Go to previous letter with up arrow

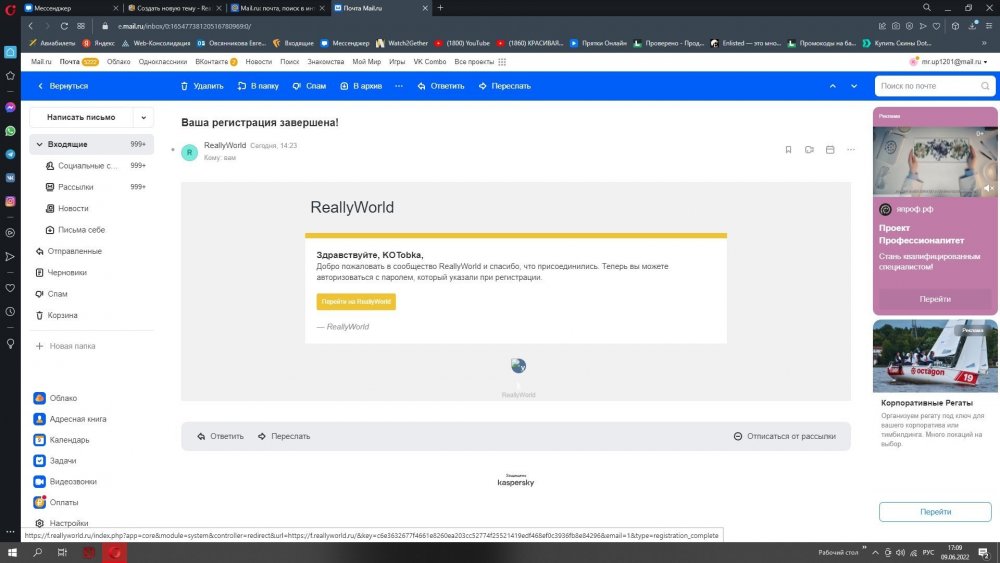point(832,86)
